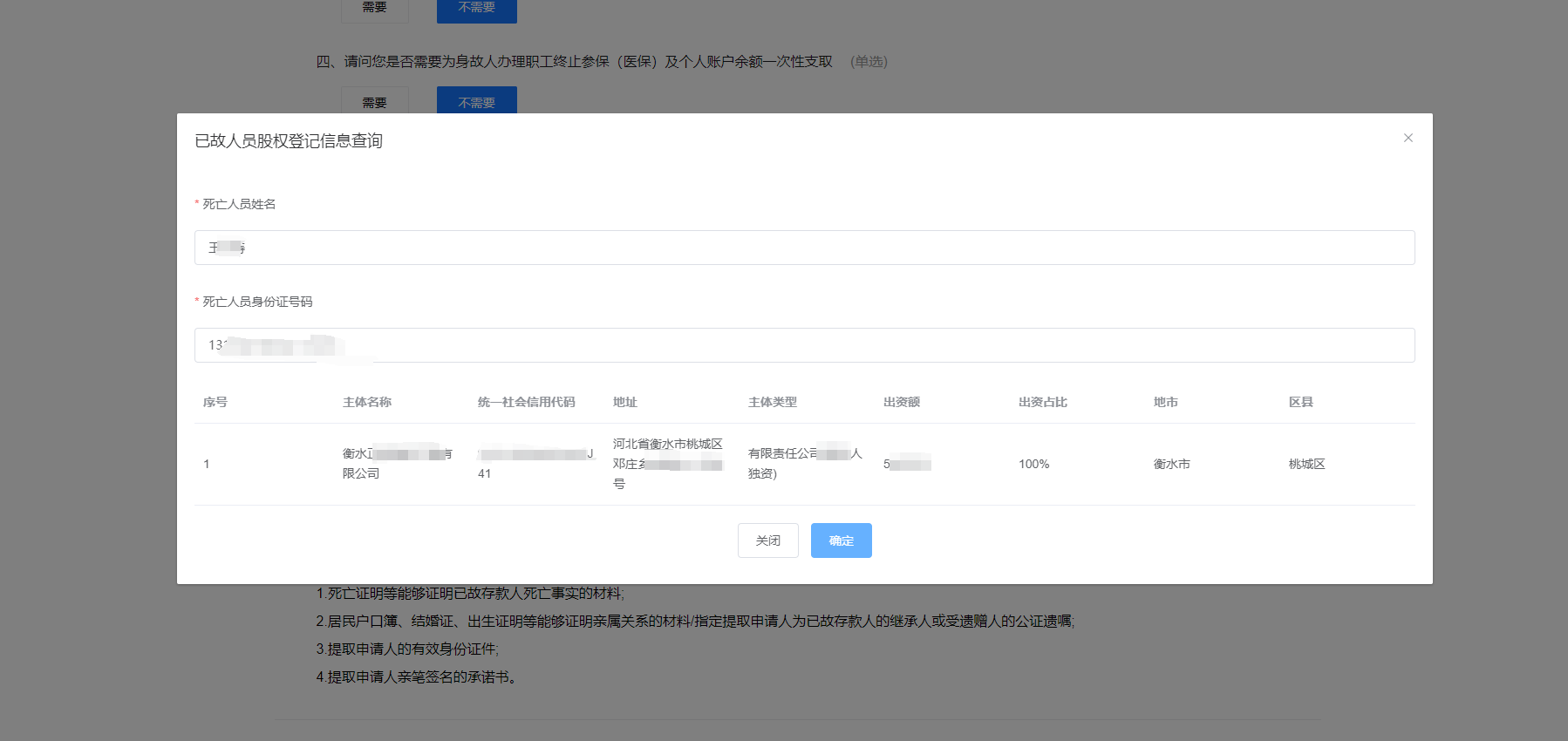1568x741 pixels.
Task: Select the 桃城区 cell in the row
Action: (1307, 464)
